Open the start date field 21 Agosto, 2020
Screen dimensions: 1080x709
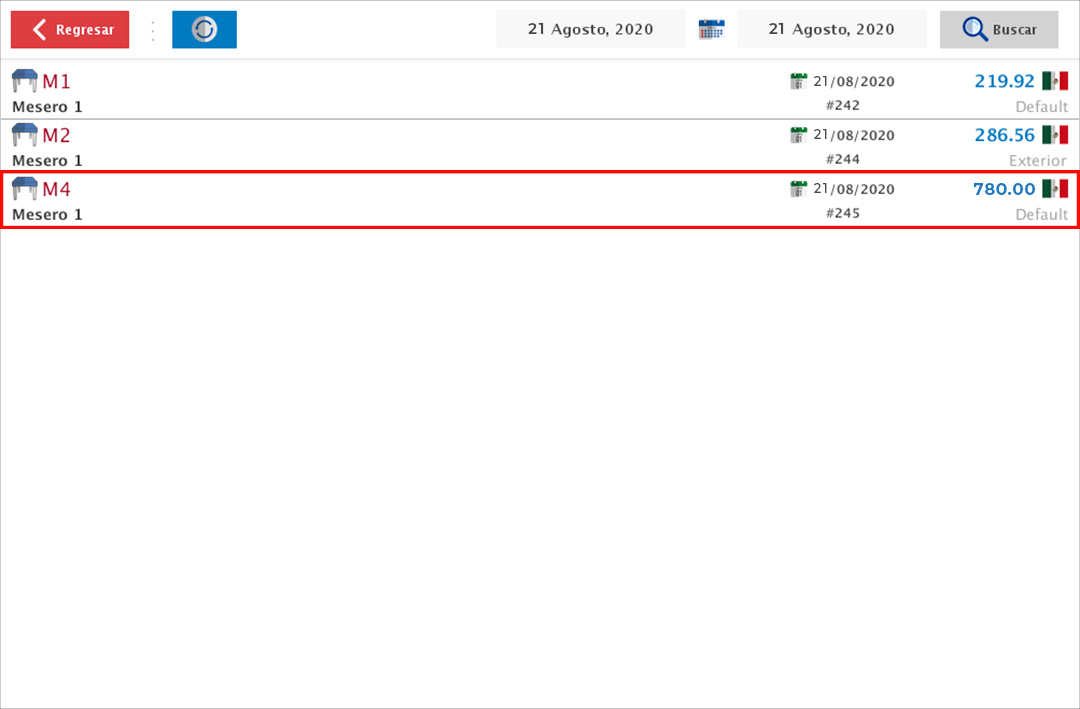click(x=591, y=29)
